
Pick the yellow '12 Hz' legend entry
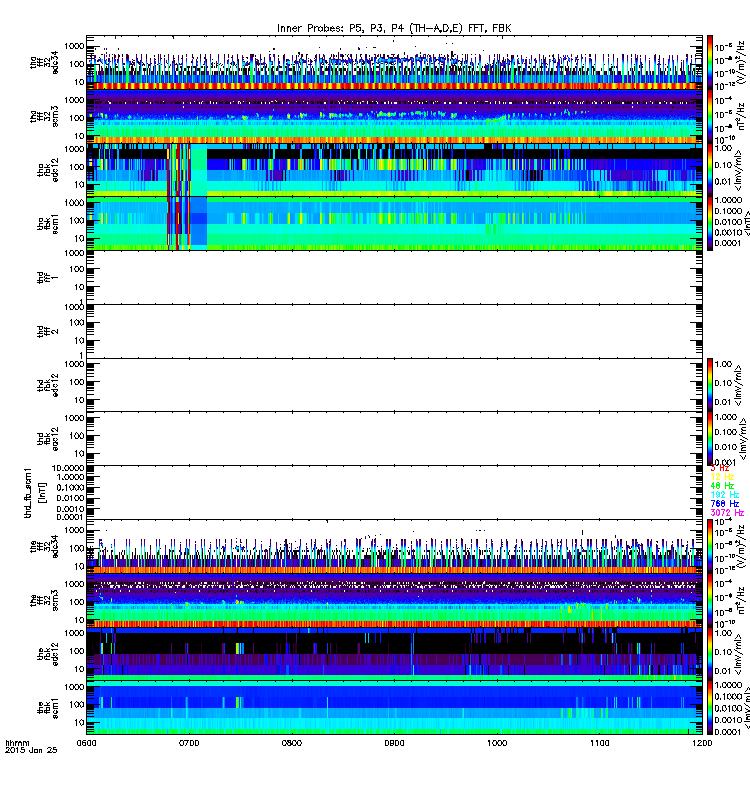point(722,477)
